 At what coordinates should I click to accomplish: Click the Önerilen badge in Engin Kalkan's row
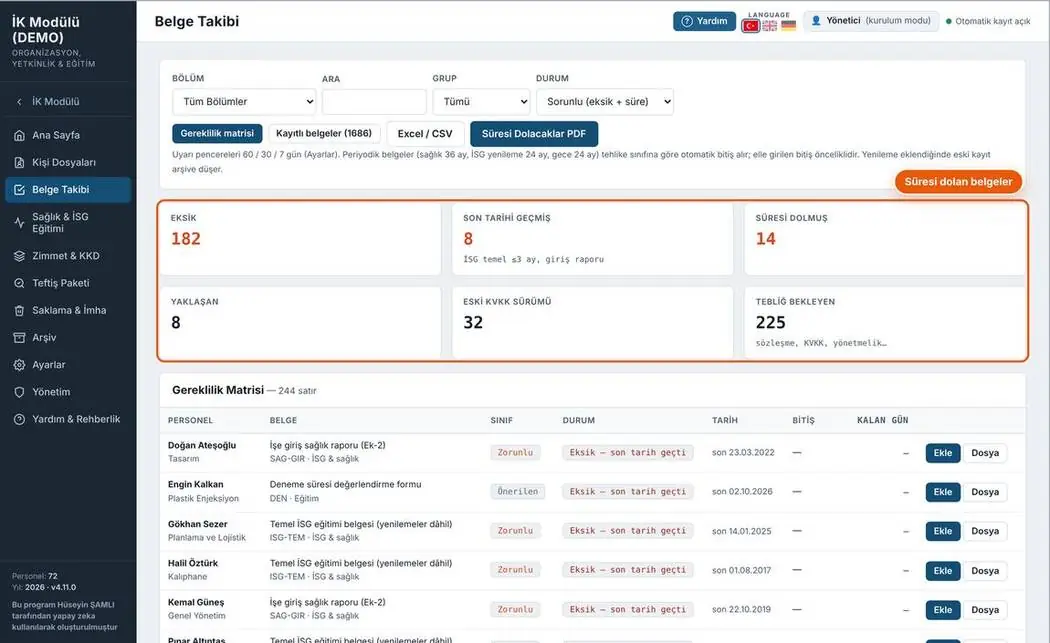pyautogui.click(x=518, y=492)
